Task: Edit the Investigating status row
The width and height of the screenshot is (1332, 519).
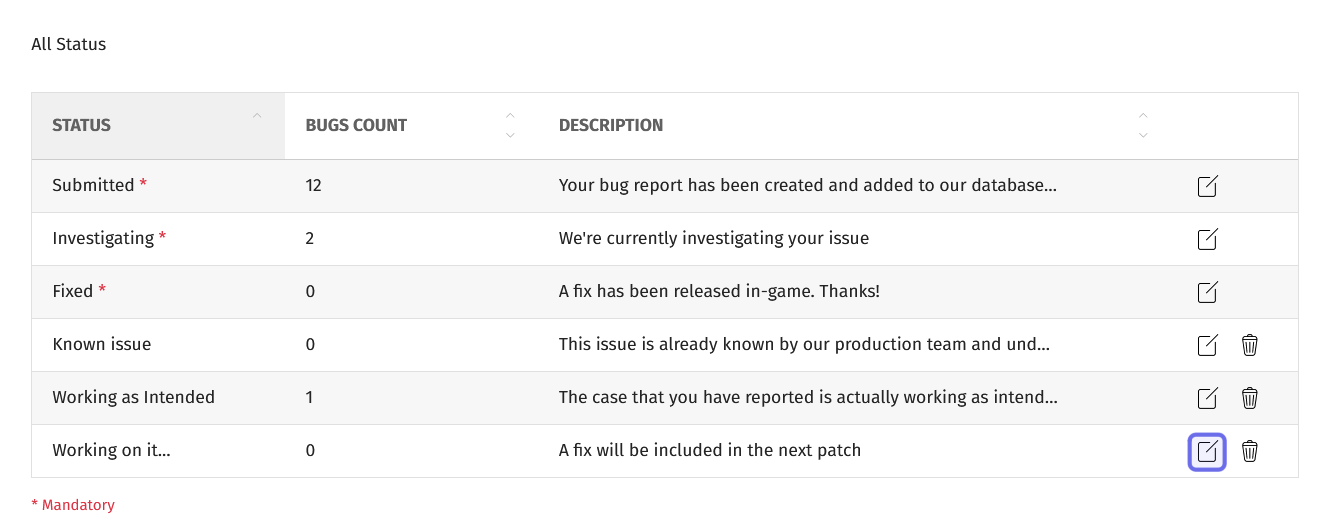Action: [1207, 239]
